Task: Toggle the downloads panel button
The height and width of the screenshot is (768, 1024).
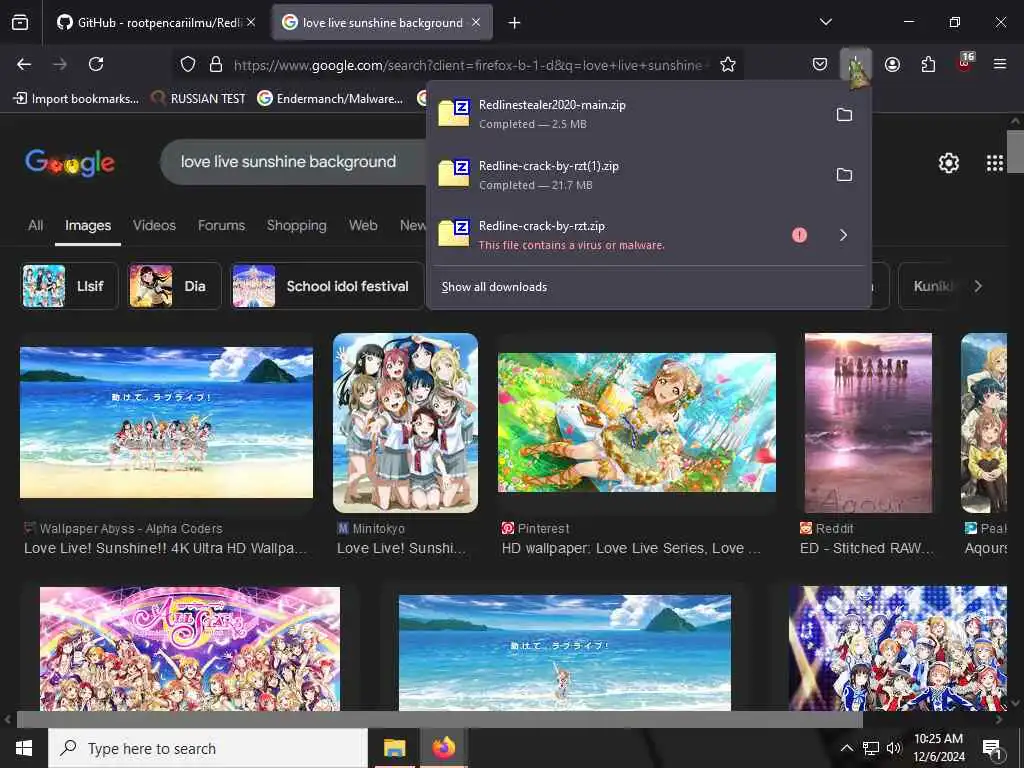Action: coord(856,64)
